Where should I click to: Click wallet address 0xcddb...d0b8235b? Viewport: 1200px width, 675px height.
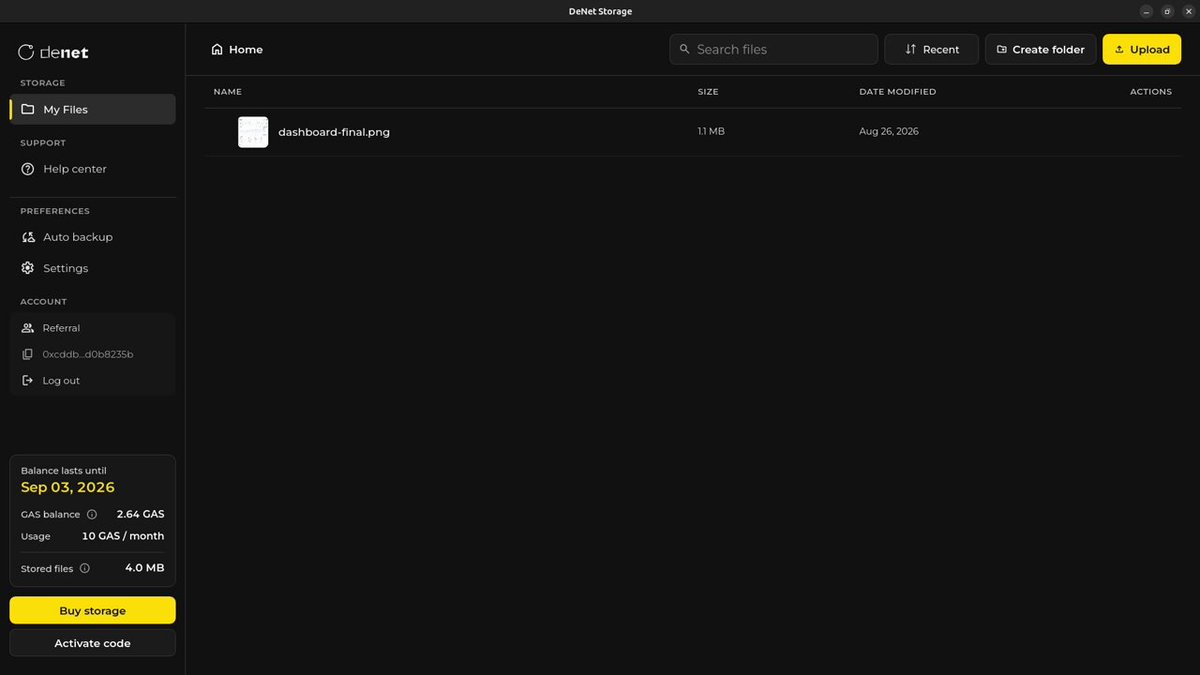coord(88,354)
